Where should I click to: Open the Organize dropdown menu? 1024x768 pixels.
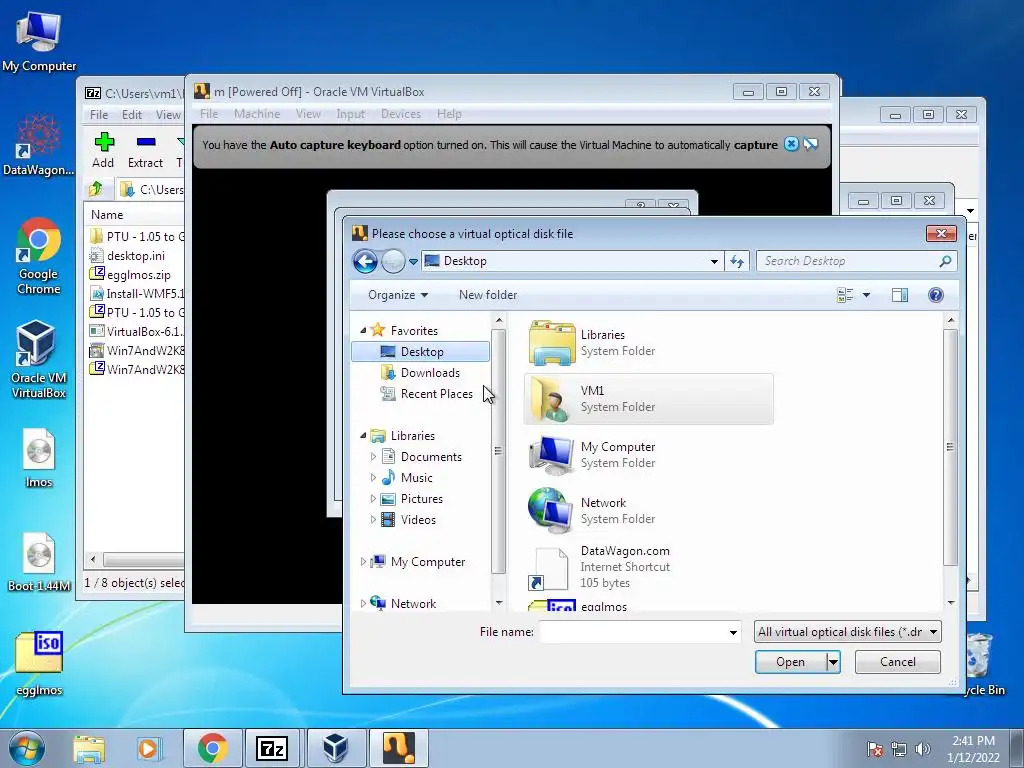pos(398,295)
